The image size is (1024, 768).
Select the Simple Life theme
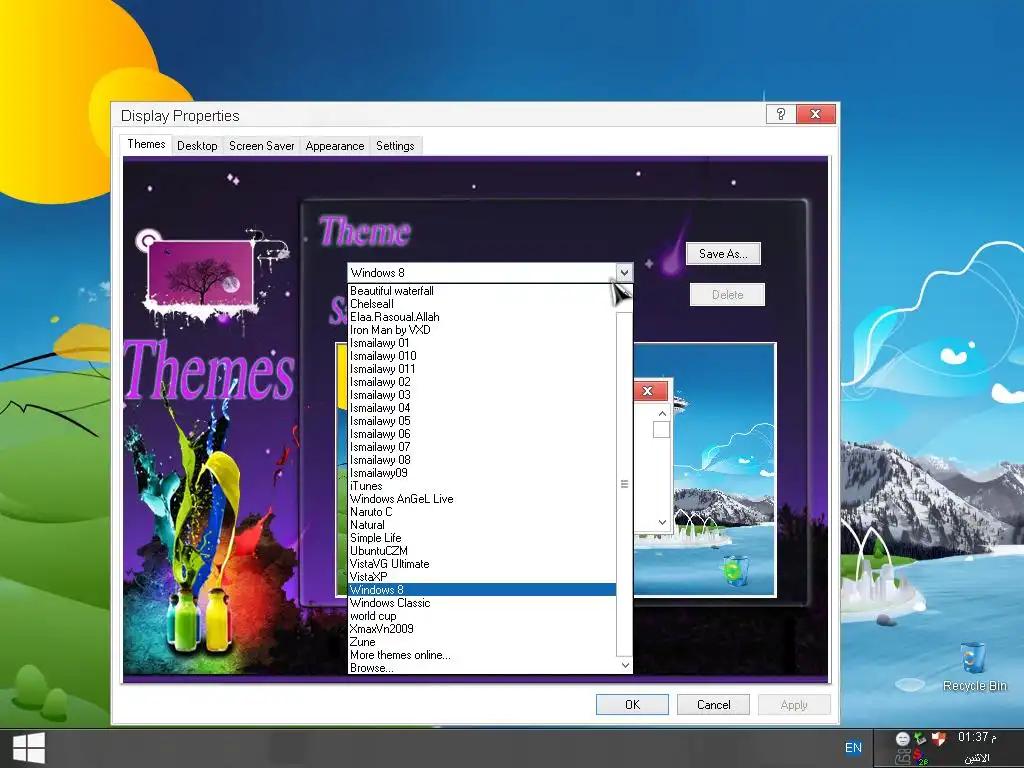click(483, 537)
